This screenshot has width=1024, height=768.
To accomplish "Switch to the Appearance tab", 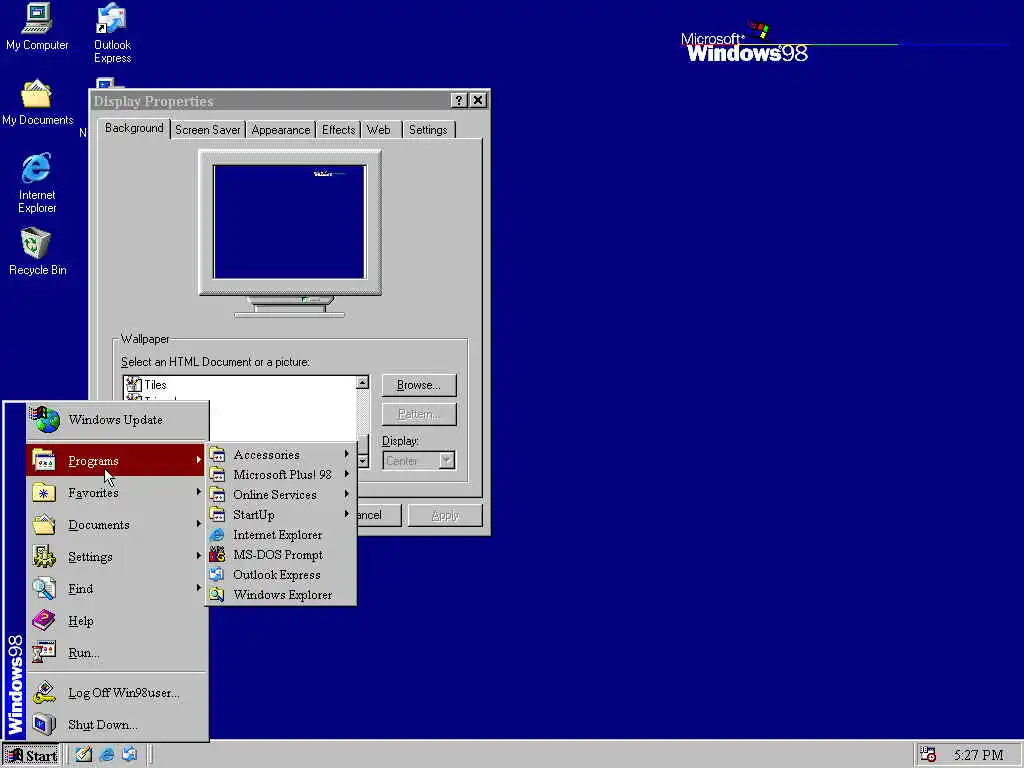I will click(x=281, y=130).
